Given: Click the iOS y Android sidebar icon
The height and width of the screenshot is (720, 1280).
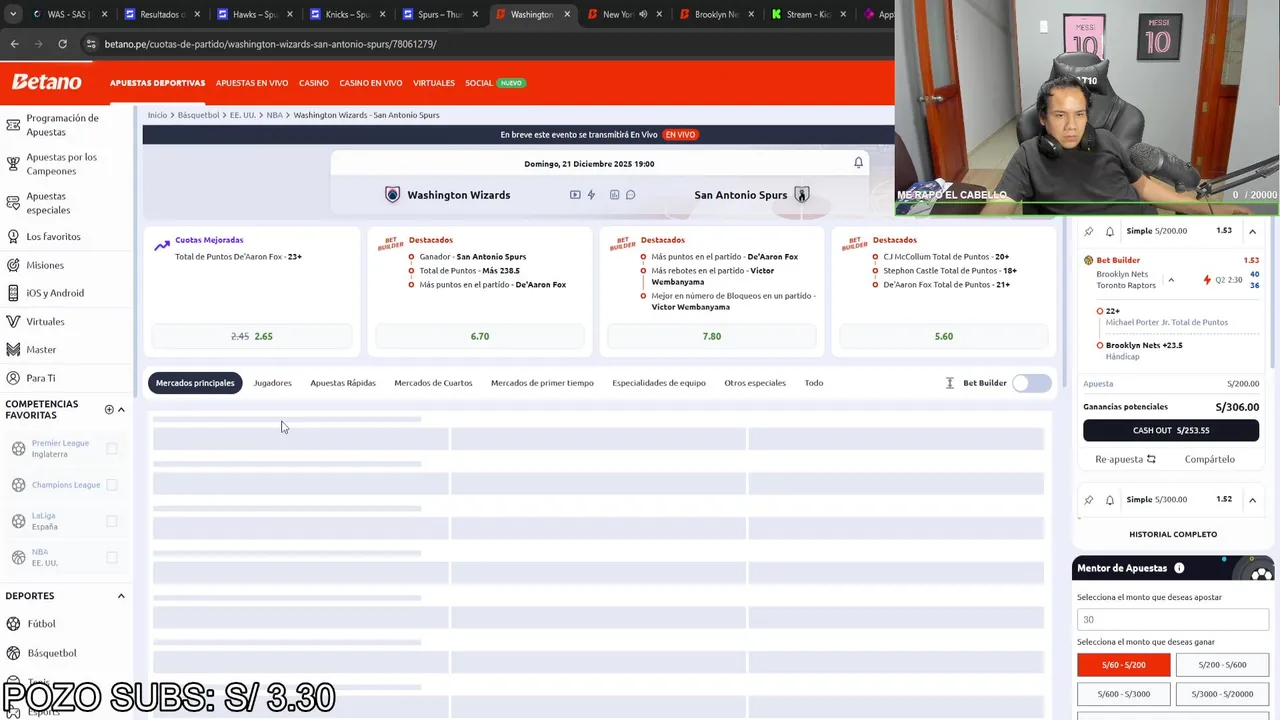Looking at the screenshot, I should click(13, 293).
